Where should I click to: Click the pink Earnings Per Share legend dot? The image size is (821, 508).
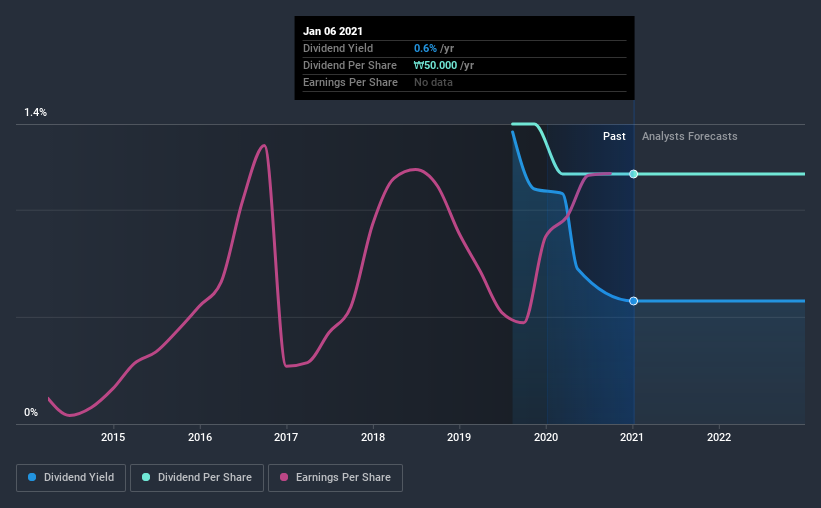tap(284, 477)
